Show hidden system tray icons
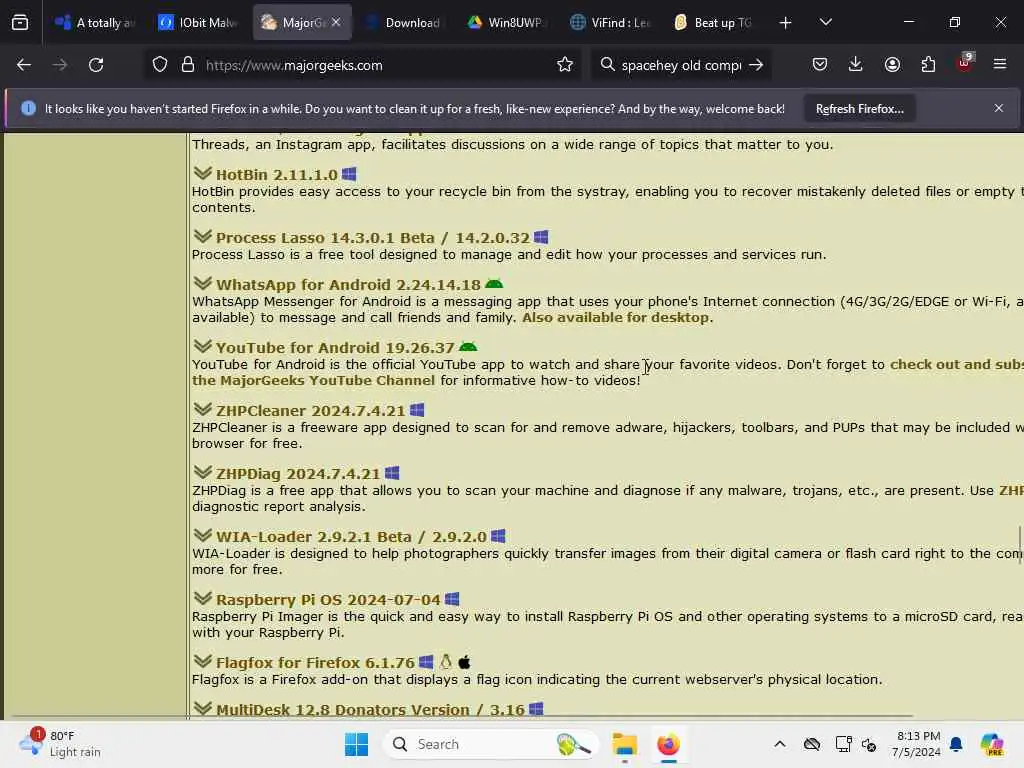The image size is (1024, 768). 780,744
